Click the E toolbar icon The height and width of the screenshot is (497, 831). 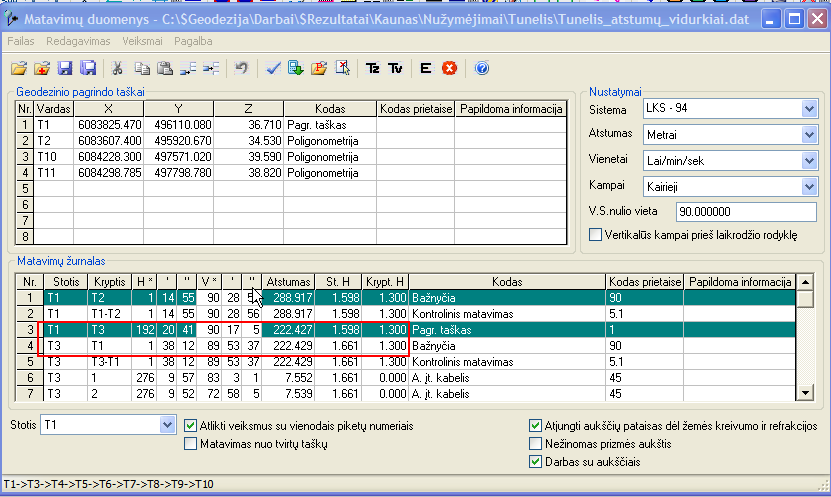point(426,68)
